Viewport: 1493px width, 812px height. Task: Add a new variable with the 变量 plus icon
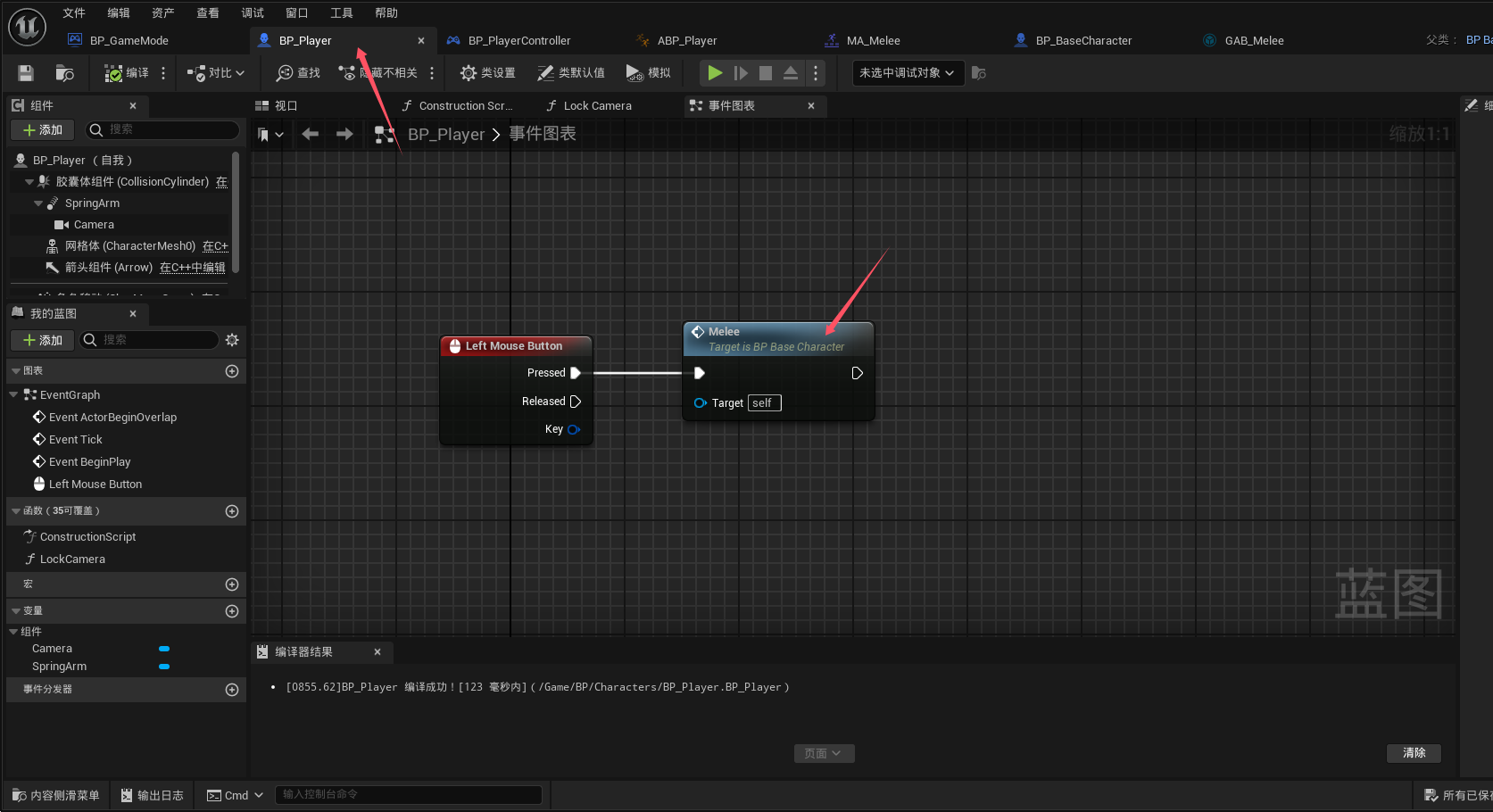click(x=232, y=611)
